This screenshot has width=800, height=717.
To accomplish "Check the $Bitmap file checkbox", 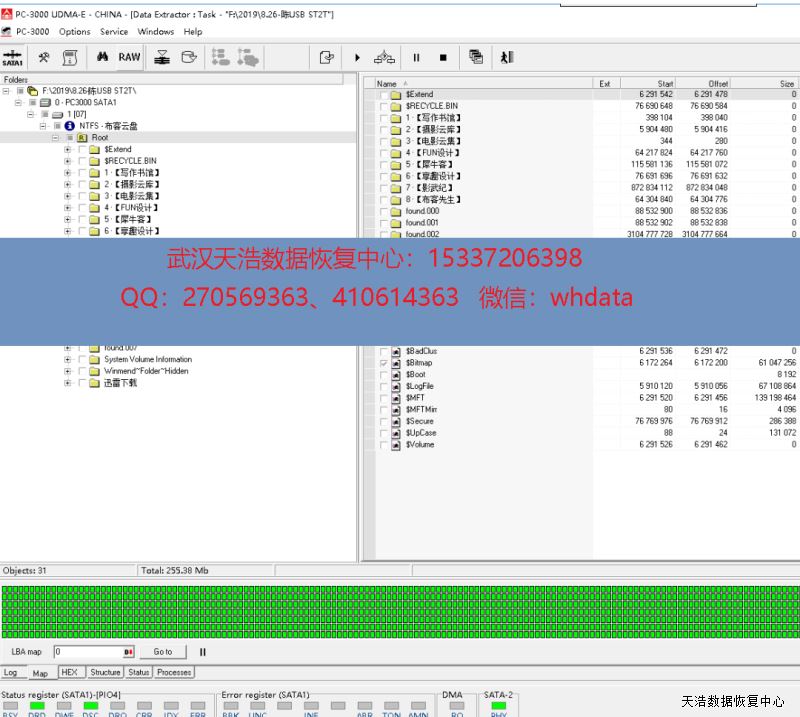I will (383, 363).
